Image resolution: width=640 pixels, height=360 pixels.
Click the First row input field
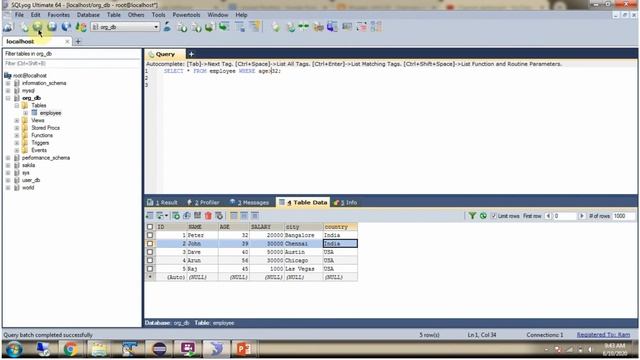point(565,216)
